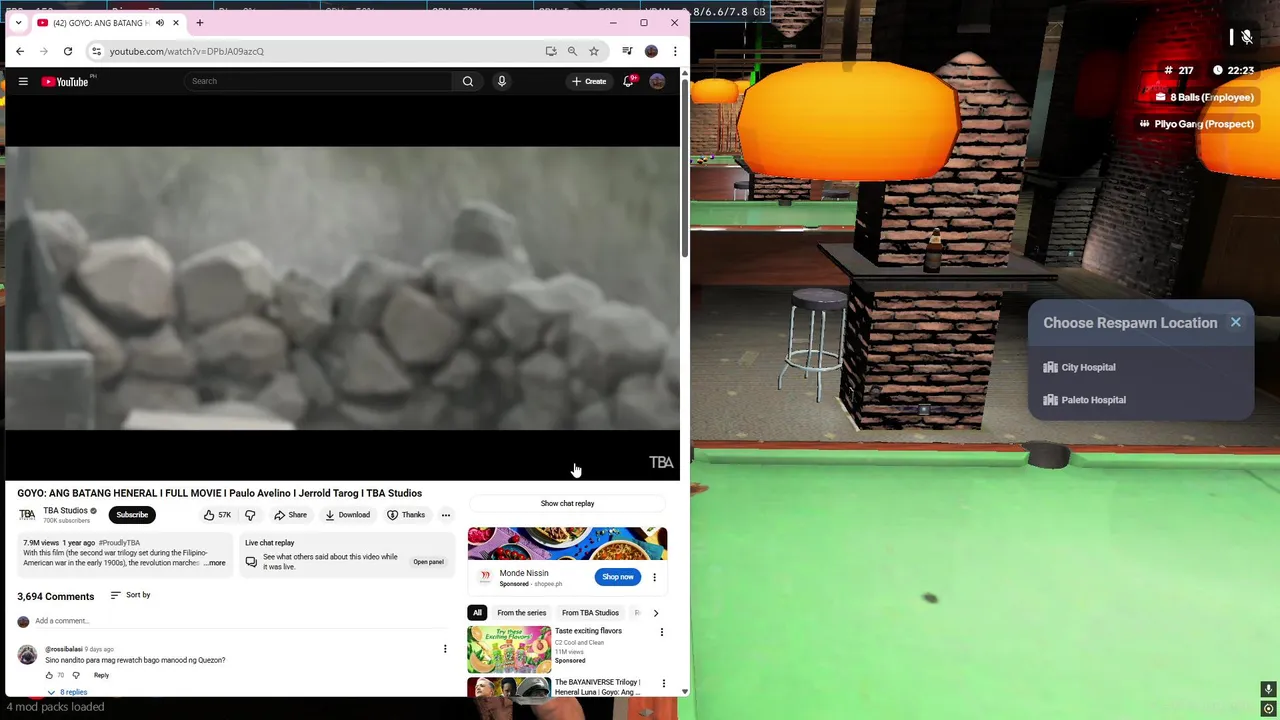This screenshot has height=720, width=1280.
Task: Focus the YouTube search field
Action: tap(318, 81)
